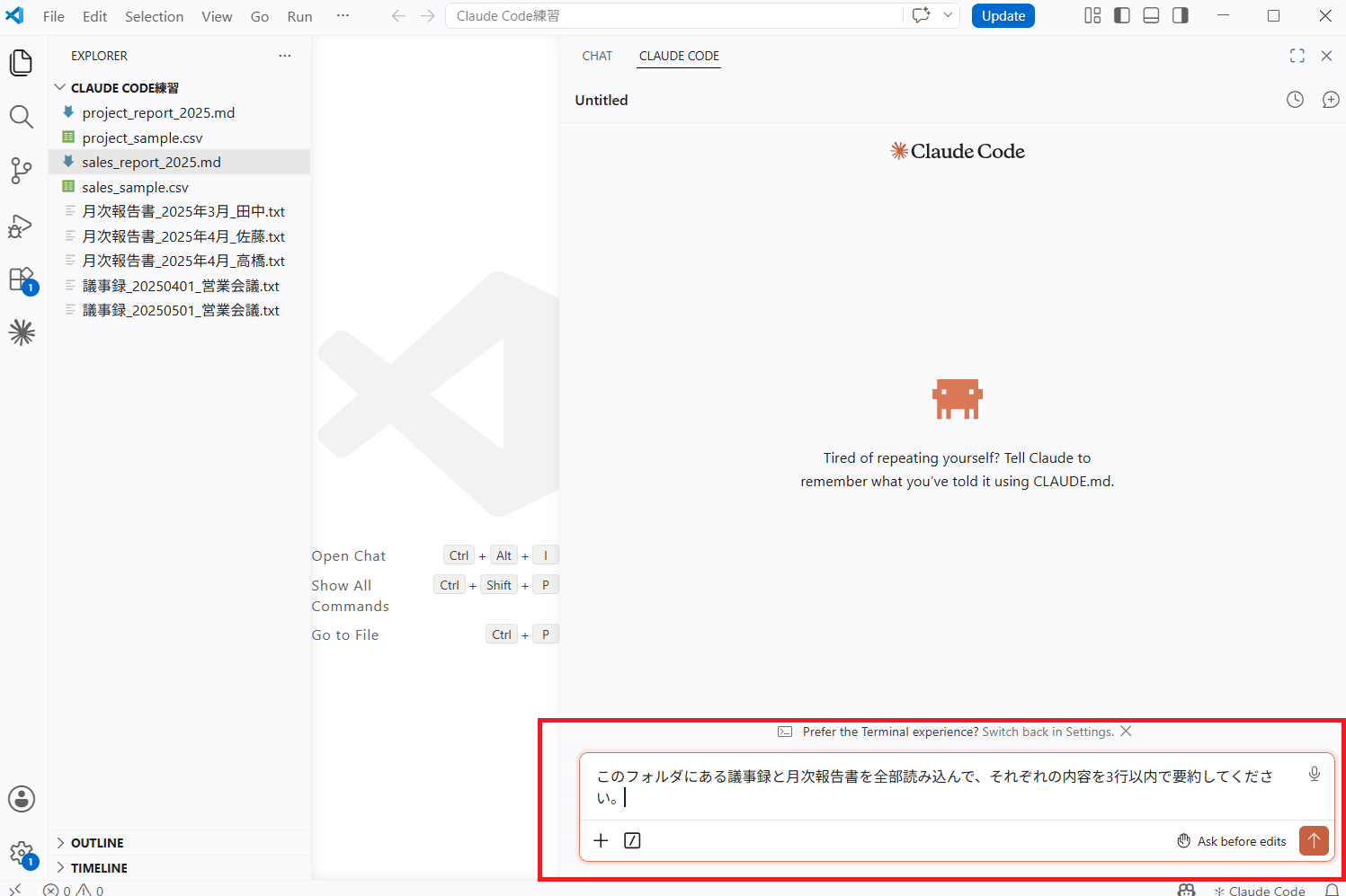
Task: Open the View menu
Action: coord(217,16)
